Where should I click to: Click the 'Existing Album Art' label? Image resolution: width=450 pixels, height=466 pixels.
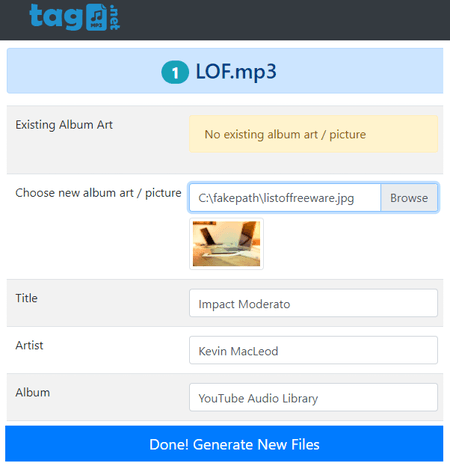click(64, 125)
